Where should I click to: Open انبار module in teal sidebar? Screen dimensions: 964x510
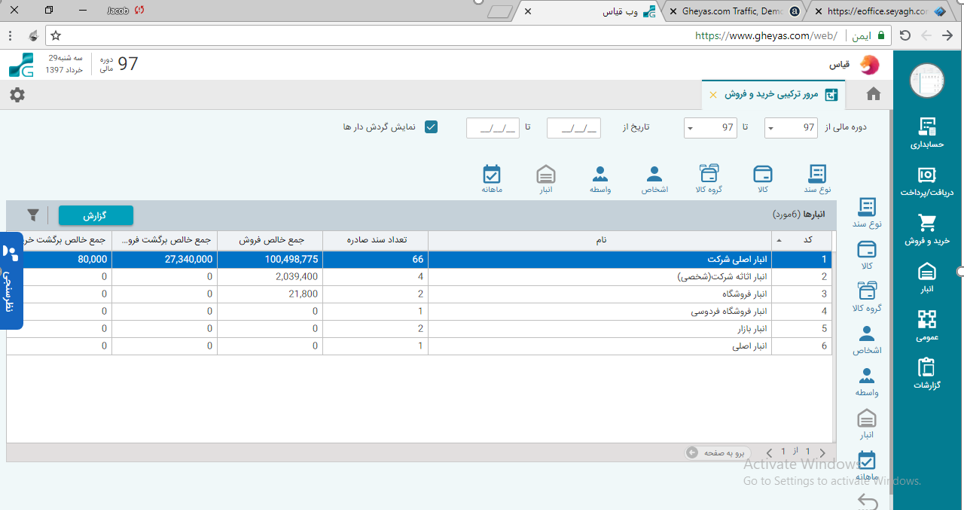(926, 278)
